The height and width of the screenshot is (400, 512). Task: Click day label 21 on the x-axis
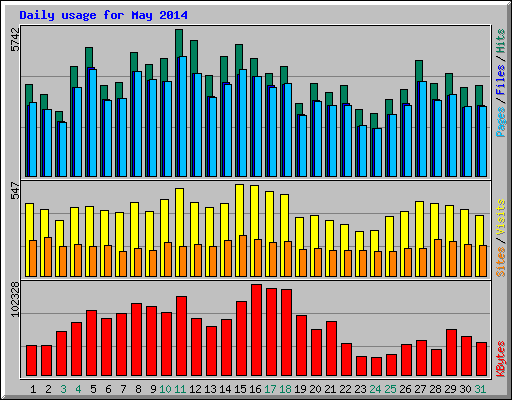point(330,389)
